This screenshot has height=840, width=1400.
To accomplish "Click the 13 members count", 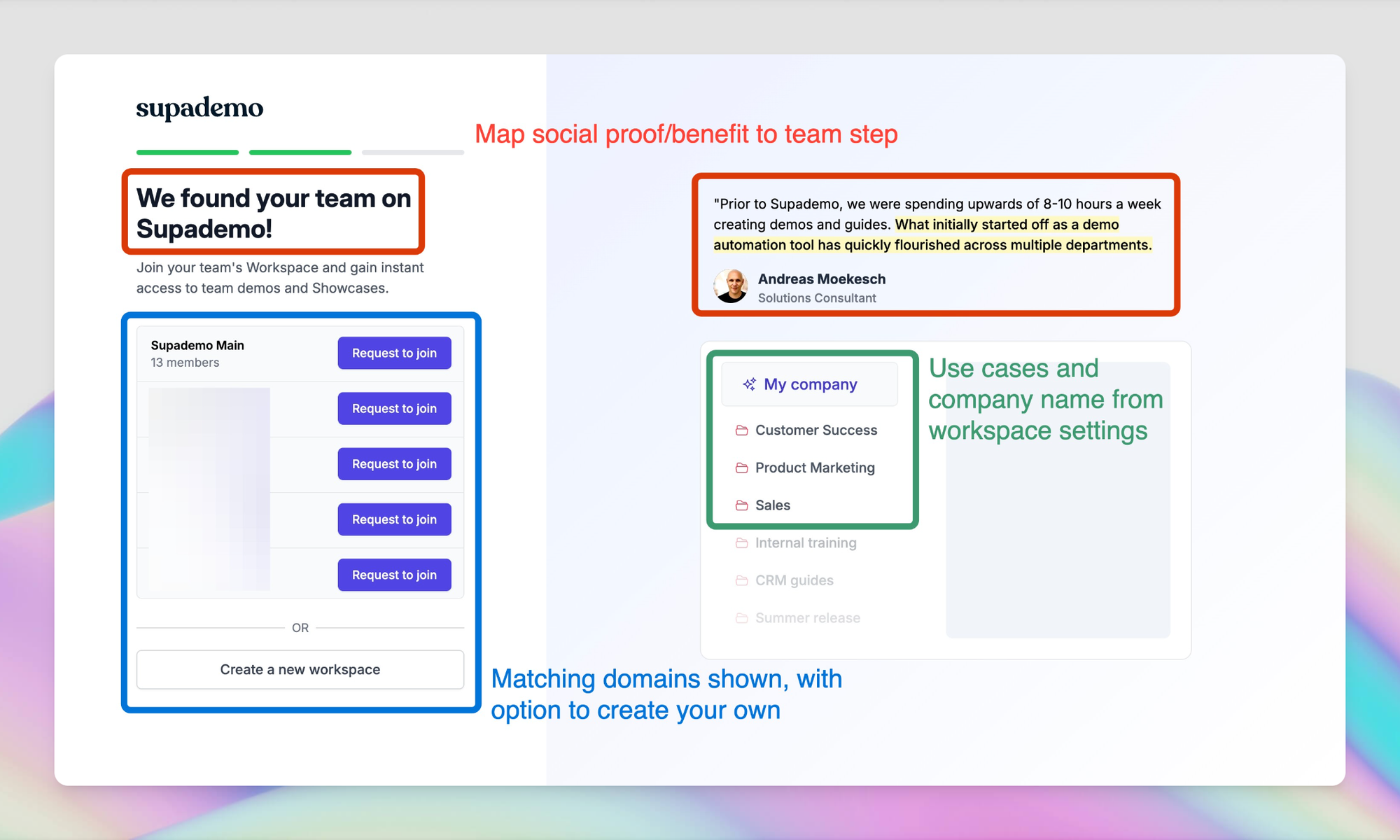I will [x=185, y=363].
